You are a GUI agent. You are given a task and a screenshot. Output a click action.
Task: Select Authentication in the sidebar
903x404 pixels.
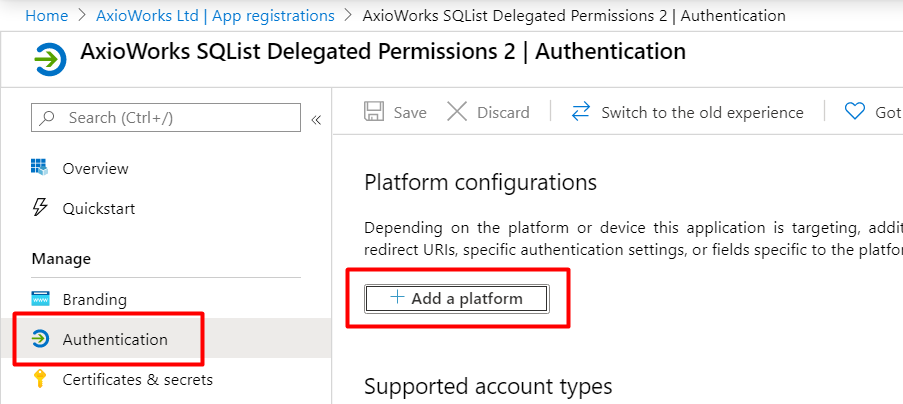(x=115, y=340)
